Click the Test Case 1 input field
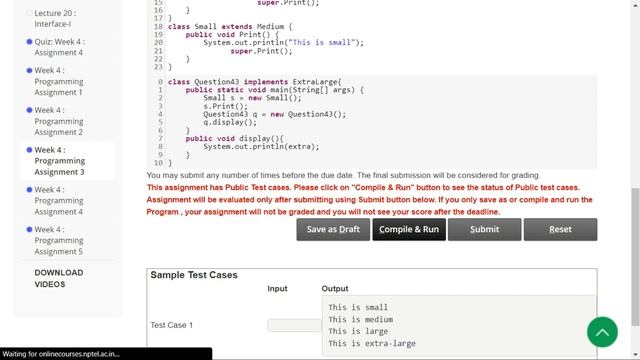Image resolution: width=640 pixels, height=360 pixels. pos(294,325)
